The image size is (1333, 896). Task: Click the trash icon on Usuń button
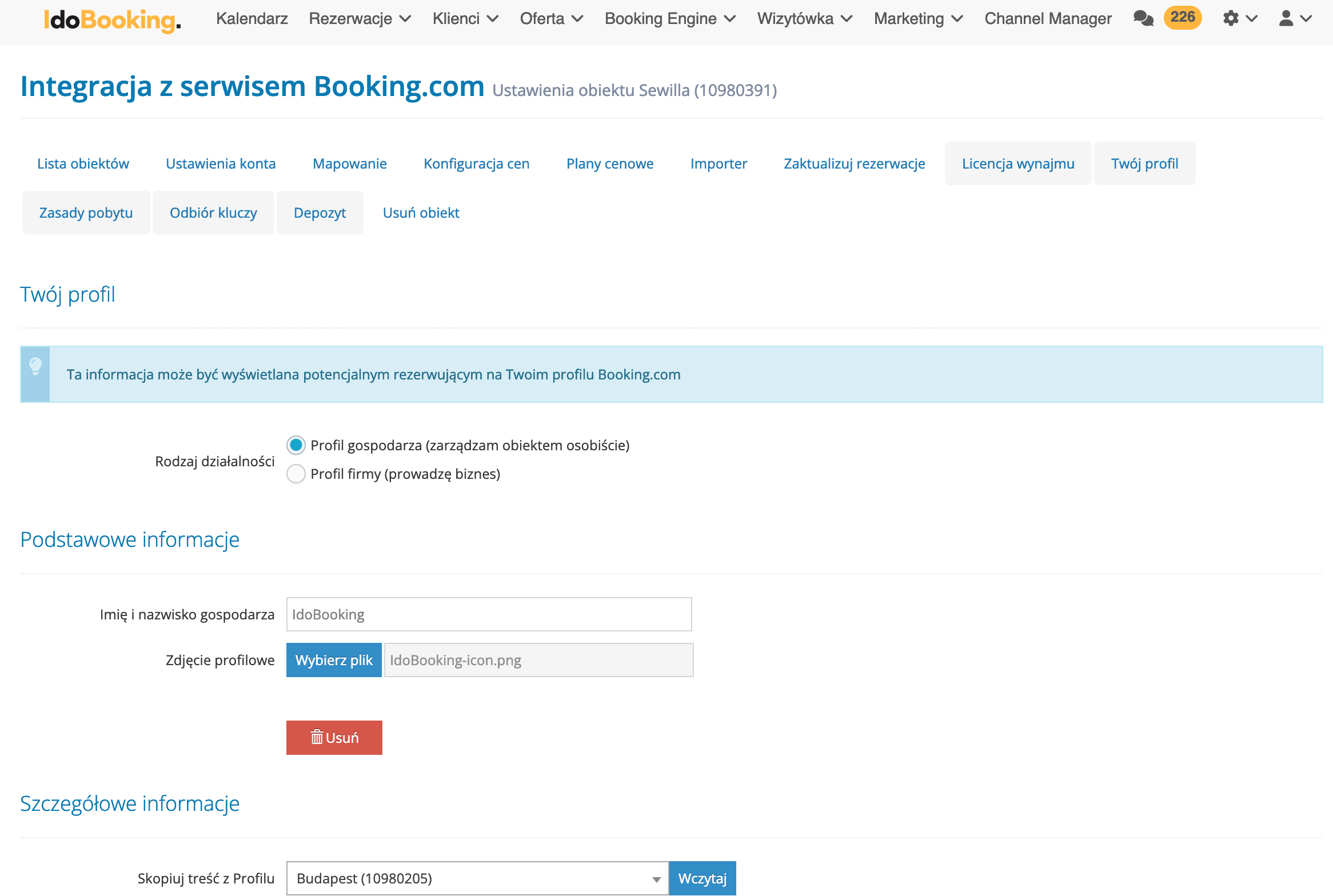(317, 737)
